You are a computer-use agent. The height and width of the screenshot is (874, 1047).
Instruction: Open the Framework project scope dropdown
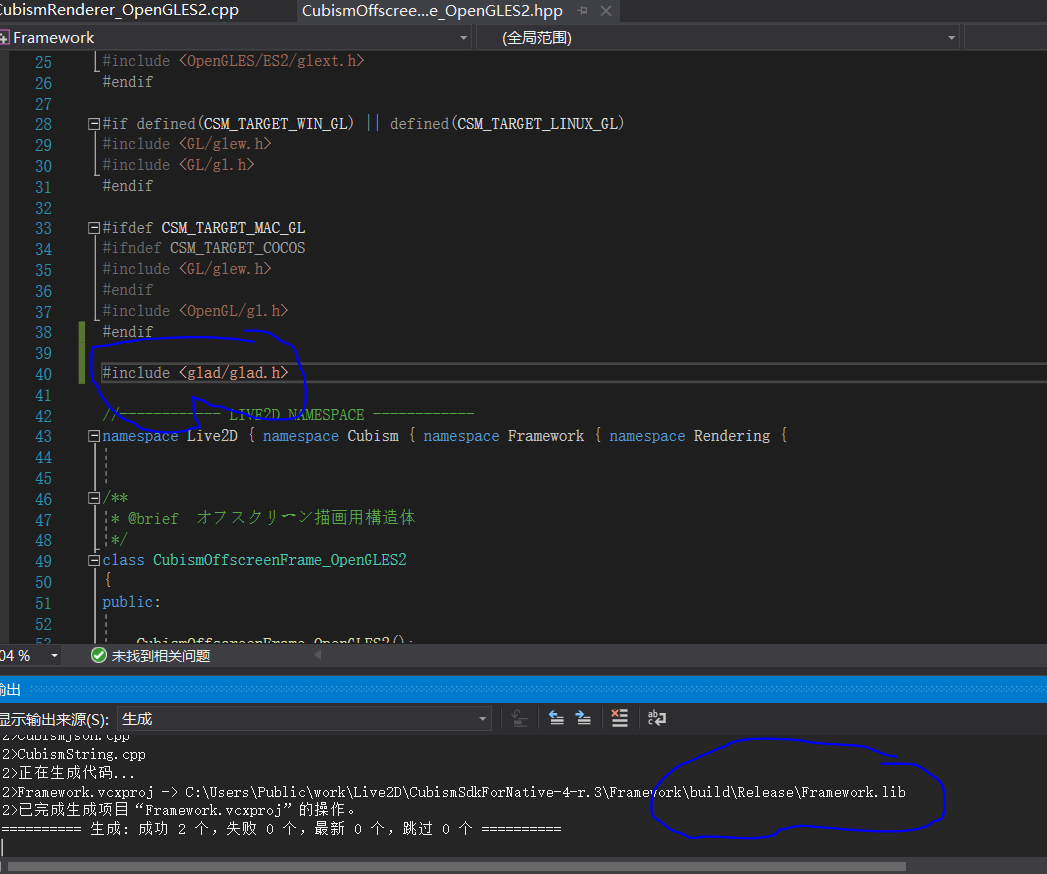(x=463, y=38)
